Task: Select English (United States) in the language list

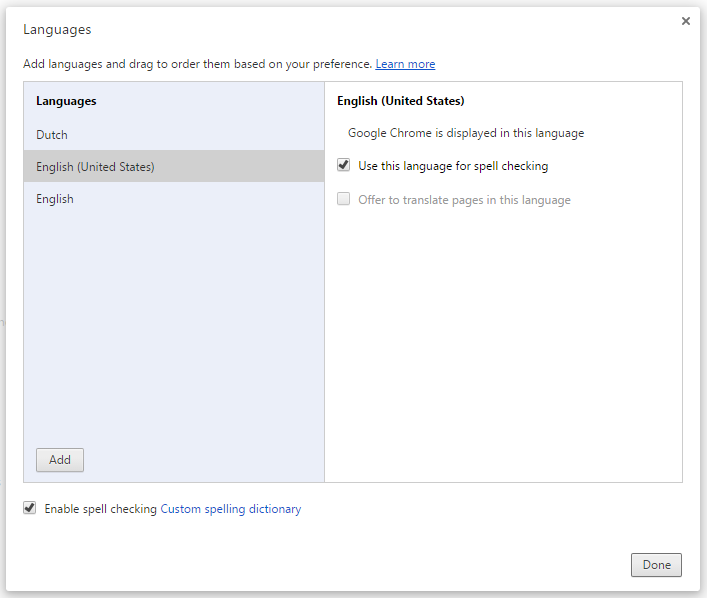Action: pos(95,167)
